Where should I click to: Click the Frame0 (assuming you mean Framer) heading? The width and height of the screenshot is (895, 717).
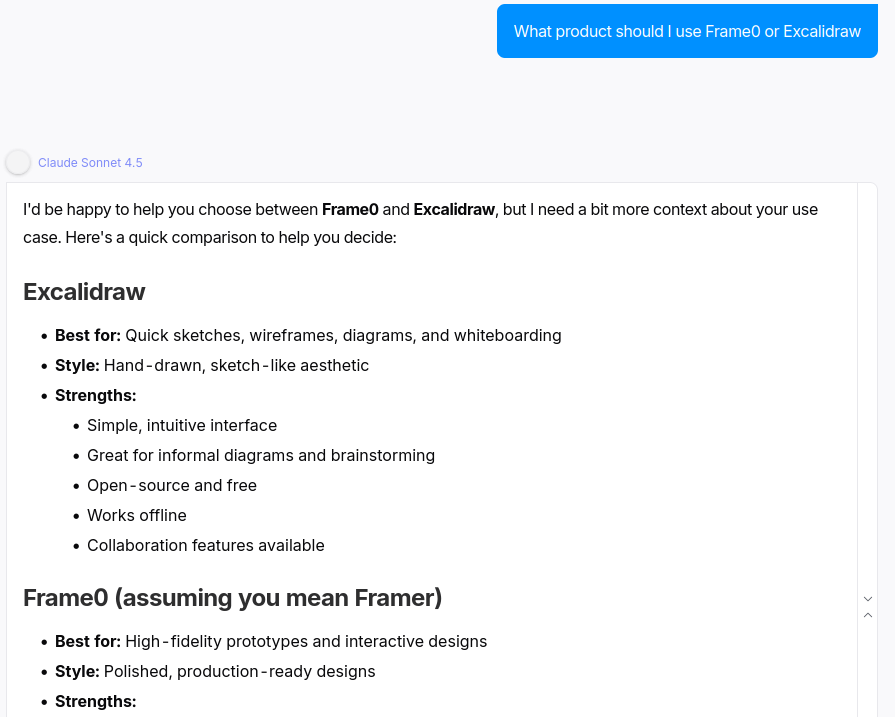[232, 598]
